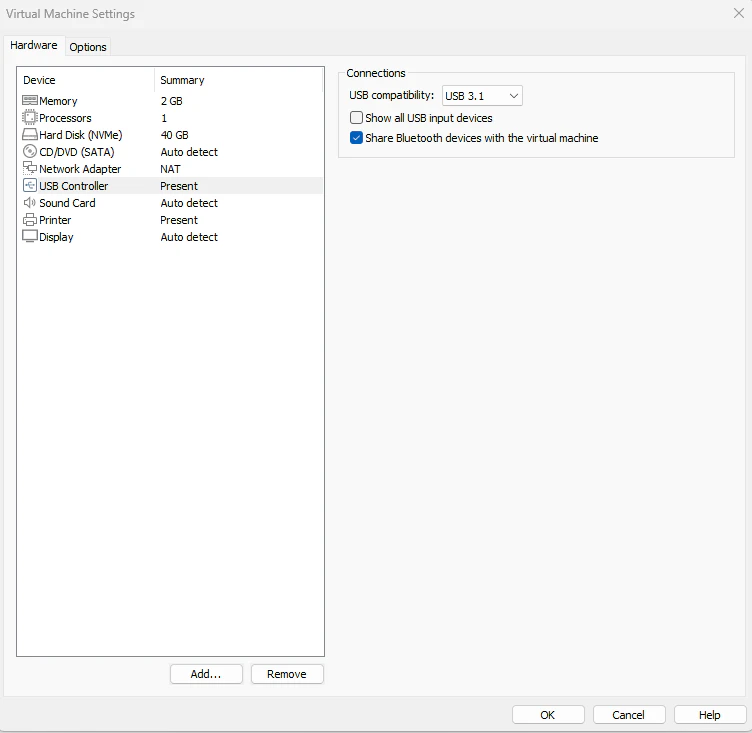Click the Auto detect summary for Sound Card

[189, 203]
